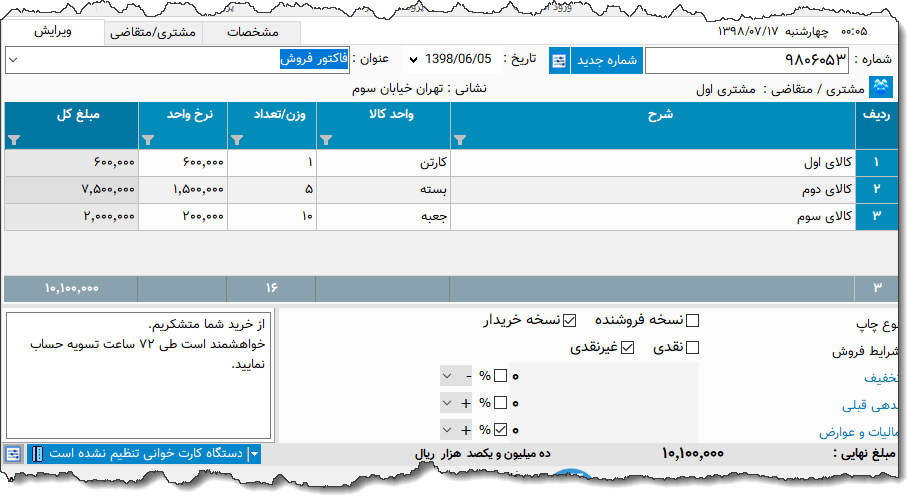Viewport: 908px width, 496px height.
Task: Toggle percent checkbox in بدهی قبلی row
Action: [500, 402]
